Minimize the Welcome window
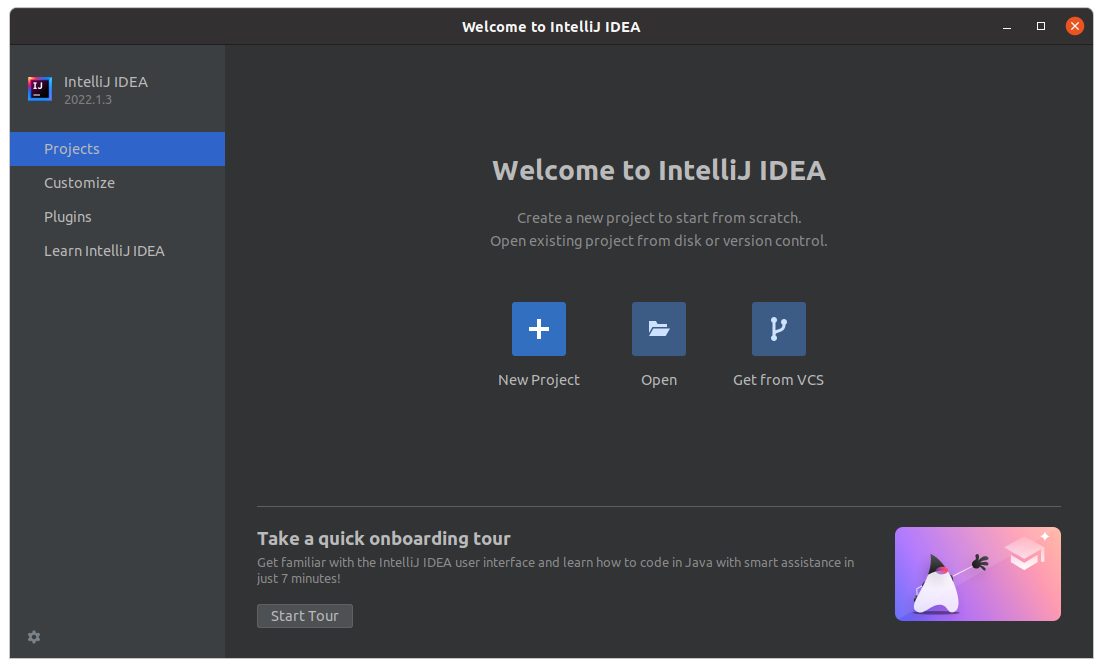1103x668 pixels. click(x=1007, y=26)
